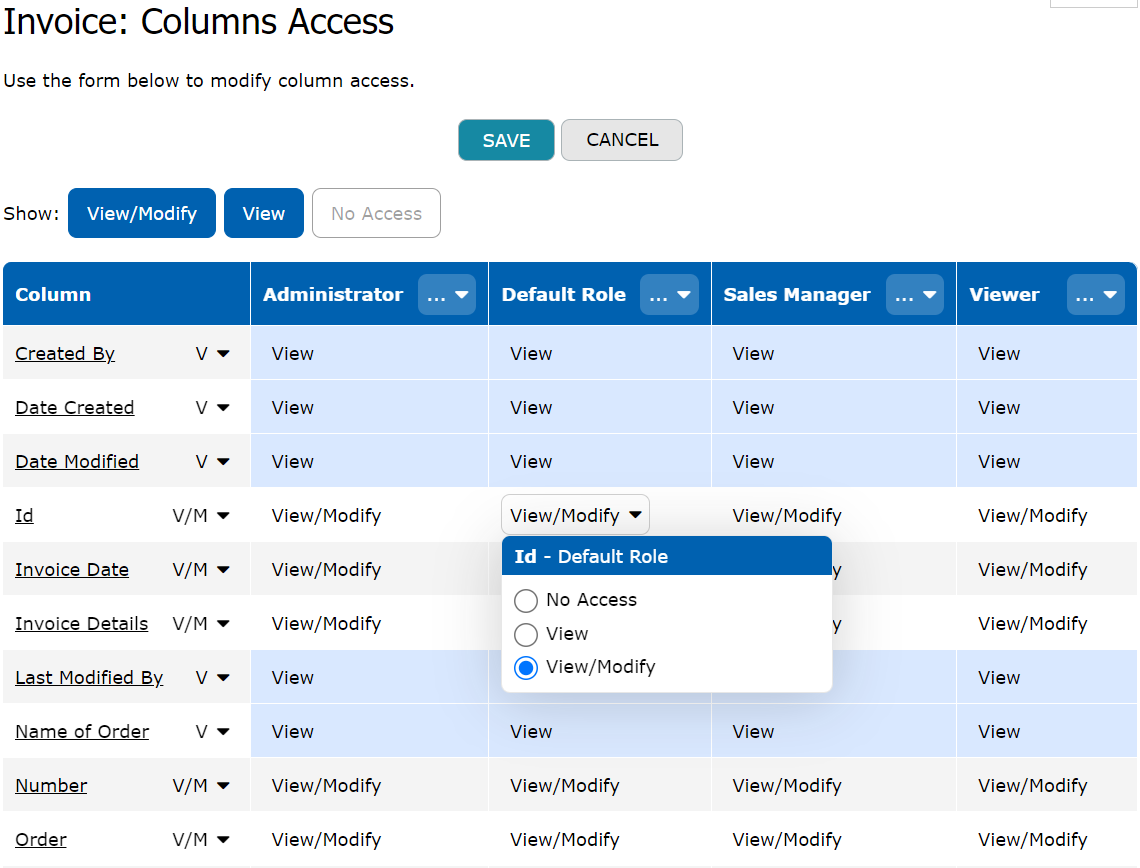Expand the Date Created row access dropdown
Viewport: 1140px width, 868px height.
point(212,408)
